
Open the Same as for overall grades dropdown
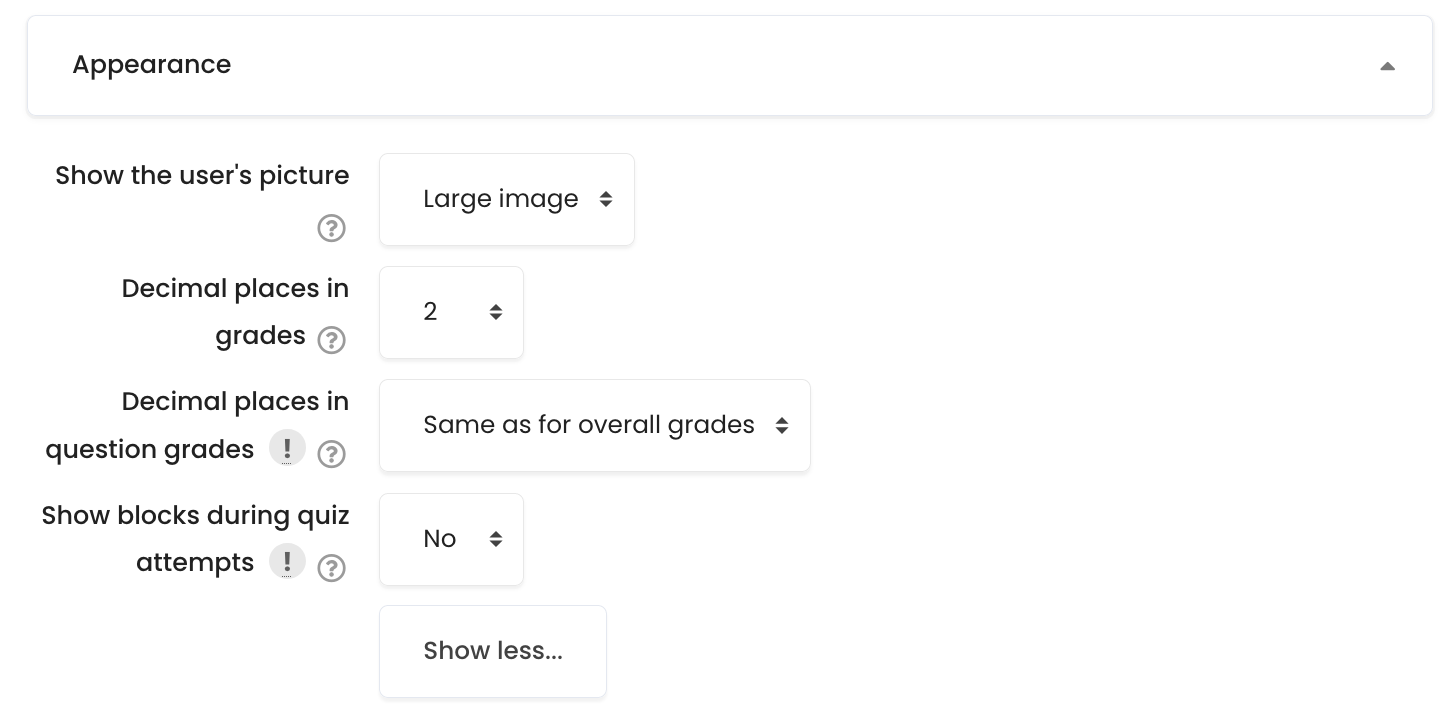point(594,425)
